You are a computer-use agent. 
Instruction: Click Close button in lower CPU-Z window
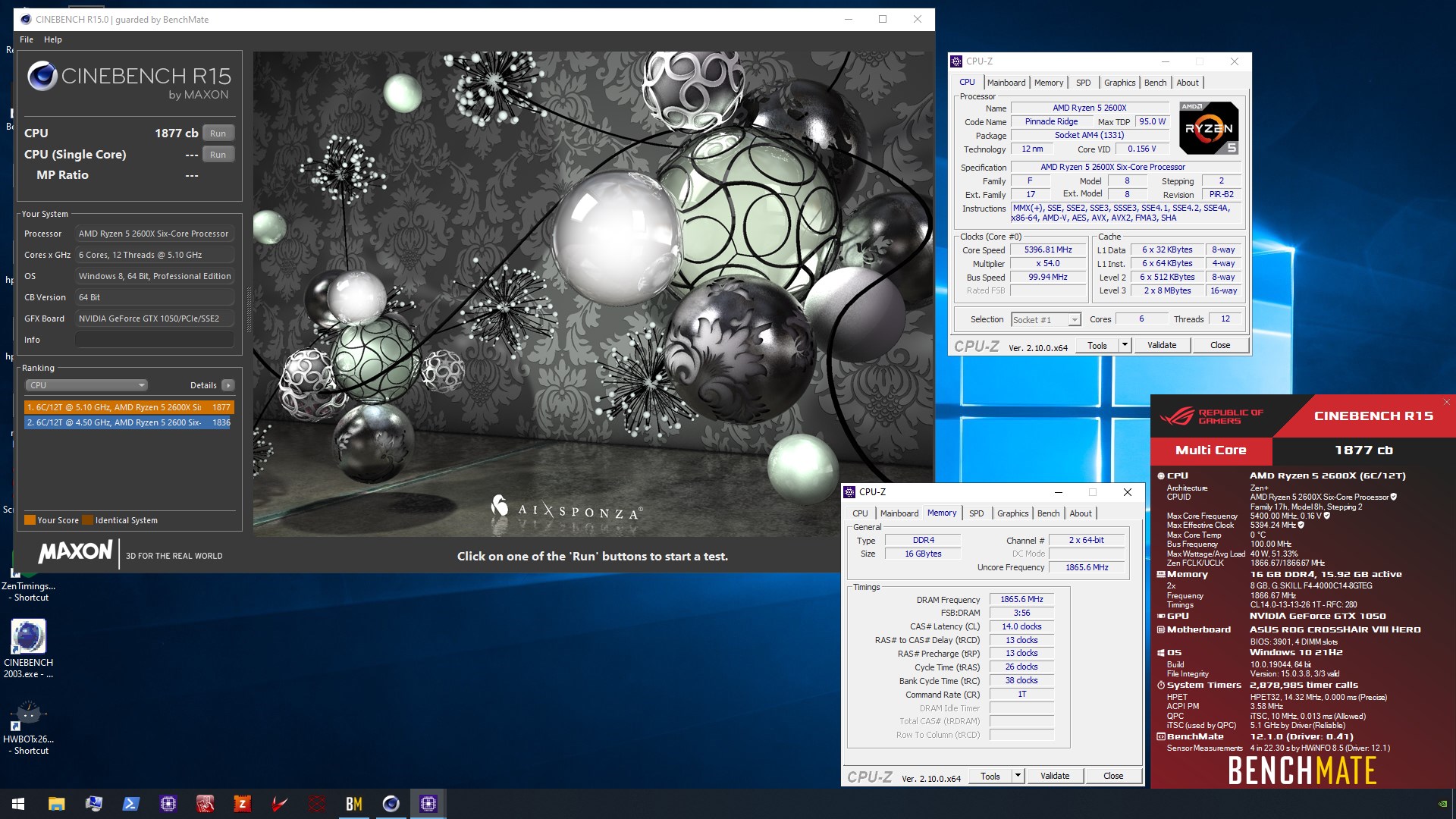1113,776
